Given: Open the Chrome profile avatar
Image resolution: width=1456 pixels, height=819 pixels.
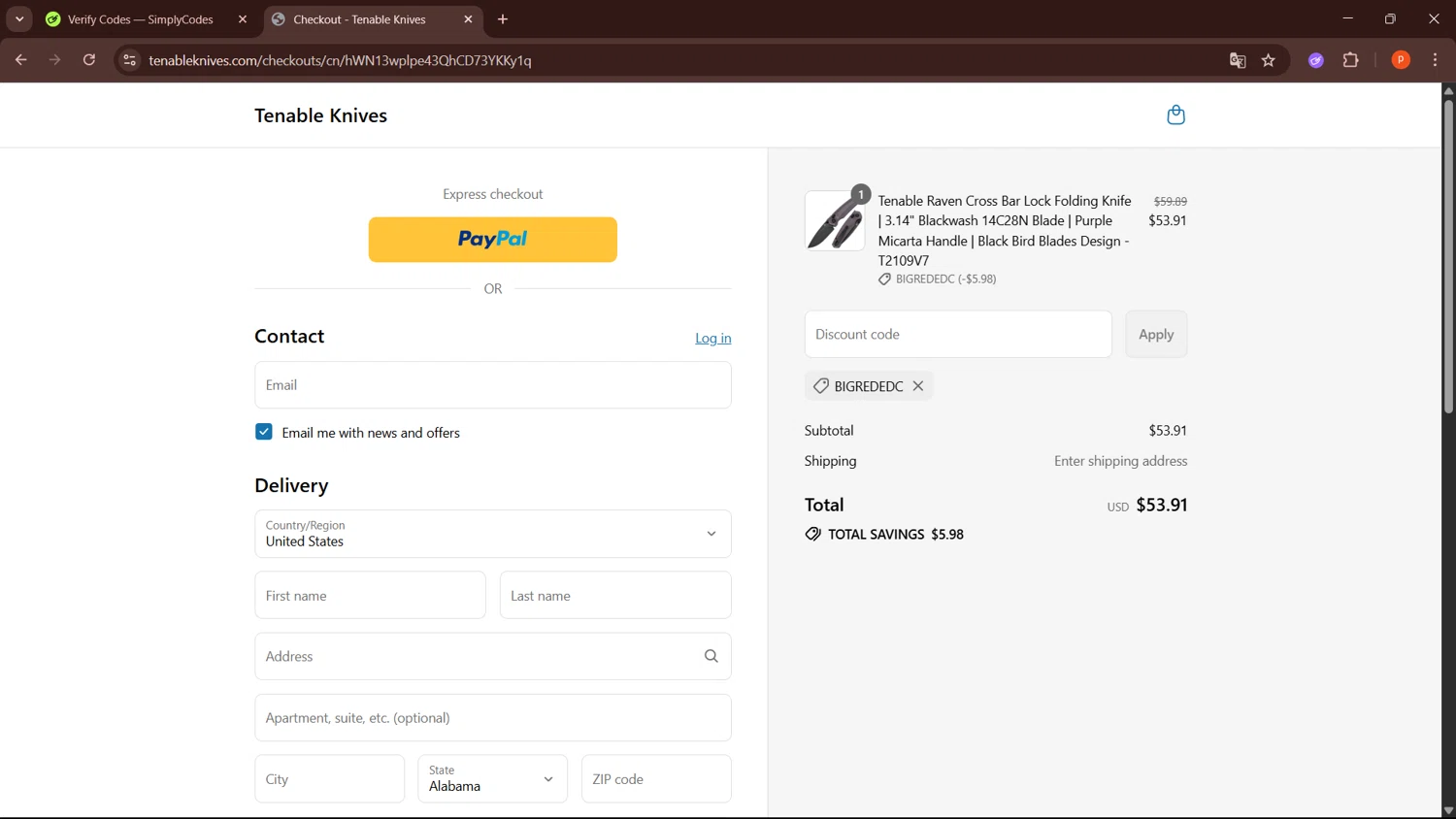Looking at the screenshot, I should tap(1401, 60).
